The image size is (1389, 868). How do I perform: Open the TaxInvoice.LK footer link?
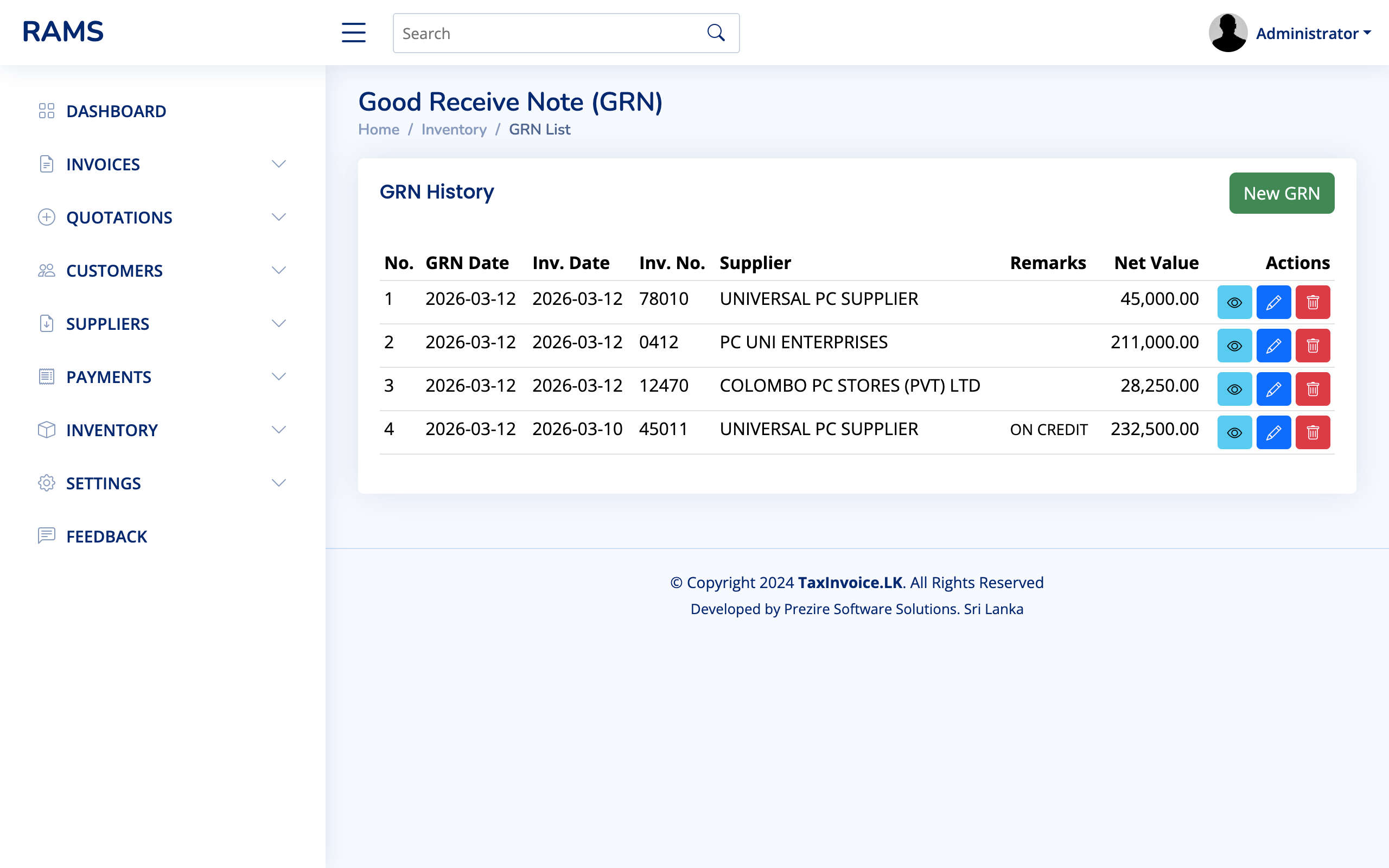click(850, 582)
